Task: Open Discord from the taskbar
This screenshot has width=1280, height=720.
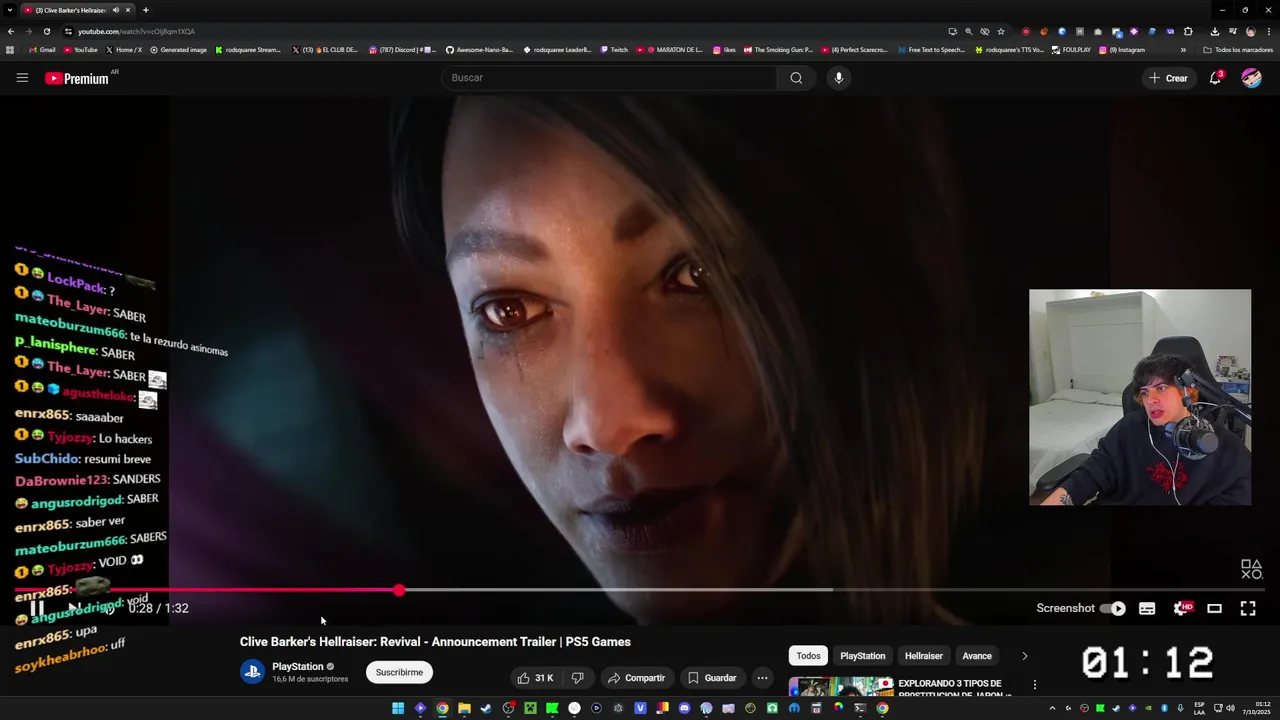Action: (x=684, y=708)
